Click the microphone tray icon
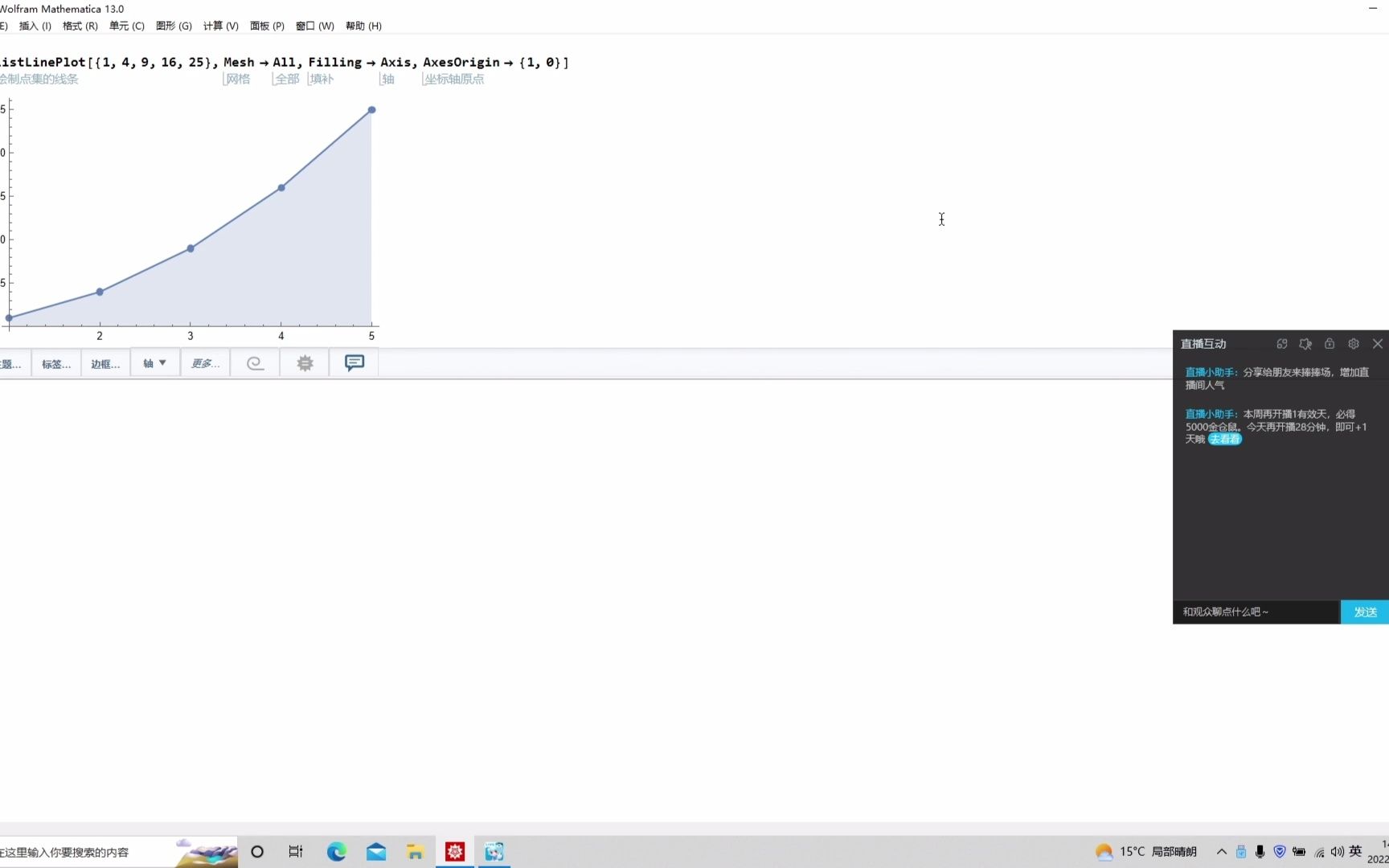 pyautogui.click(x=1260, y=852)
